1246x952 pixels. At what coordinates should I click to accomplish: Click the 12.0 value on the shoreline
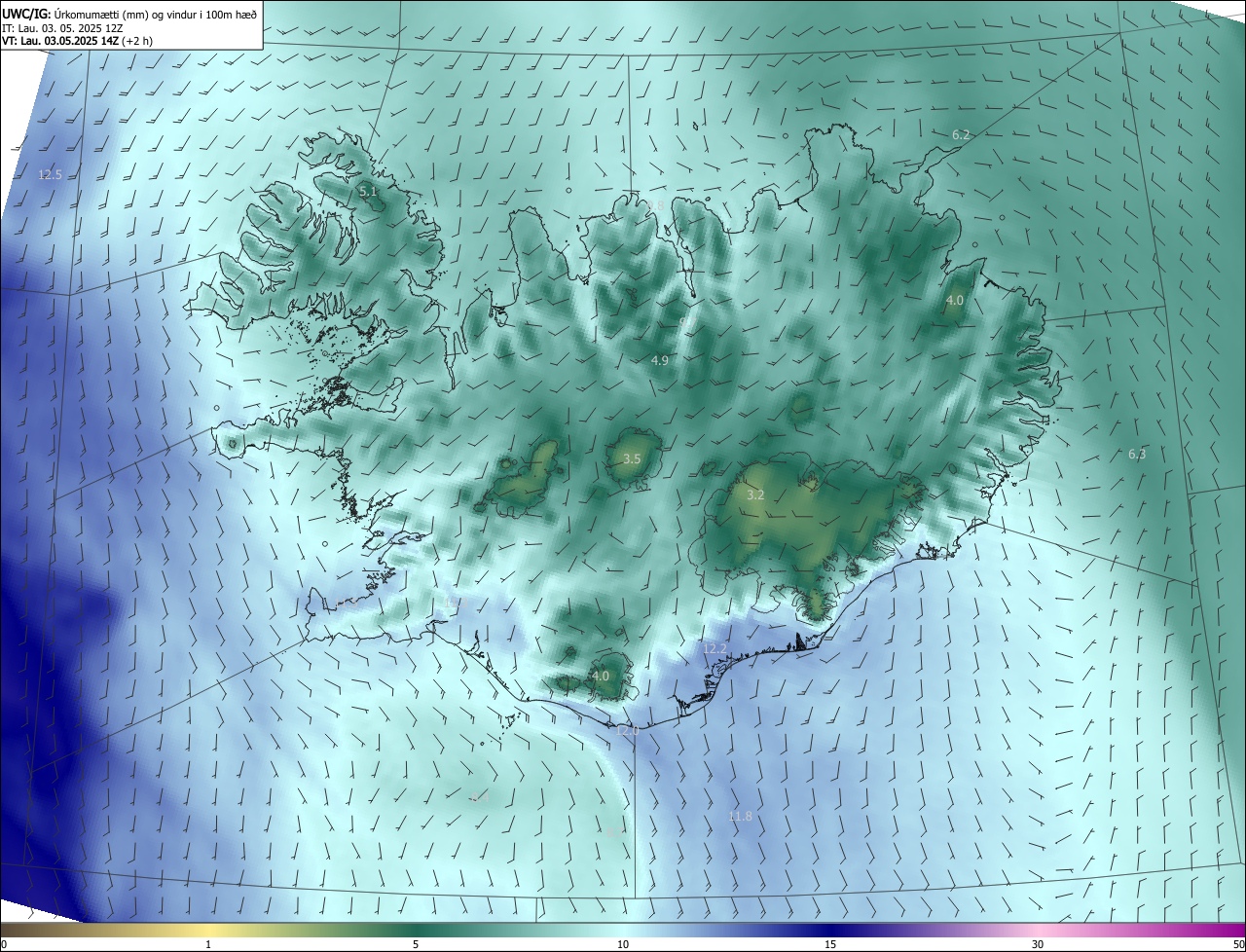628,730
